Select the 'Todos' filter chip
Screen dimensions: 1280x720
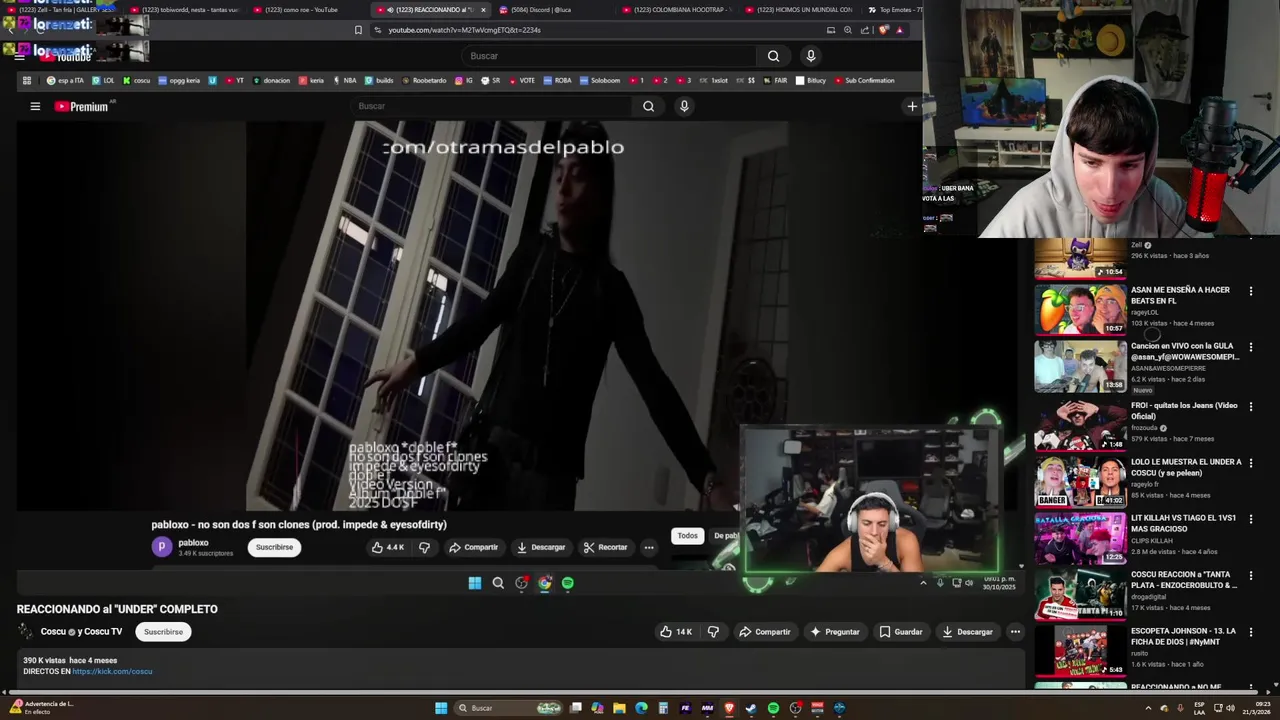pyautogui.click(x=688, y=536)
